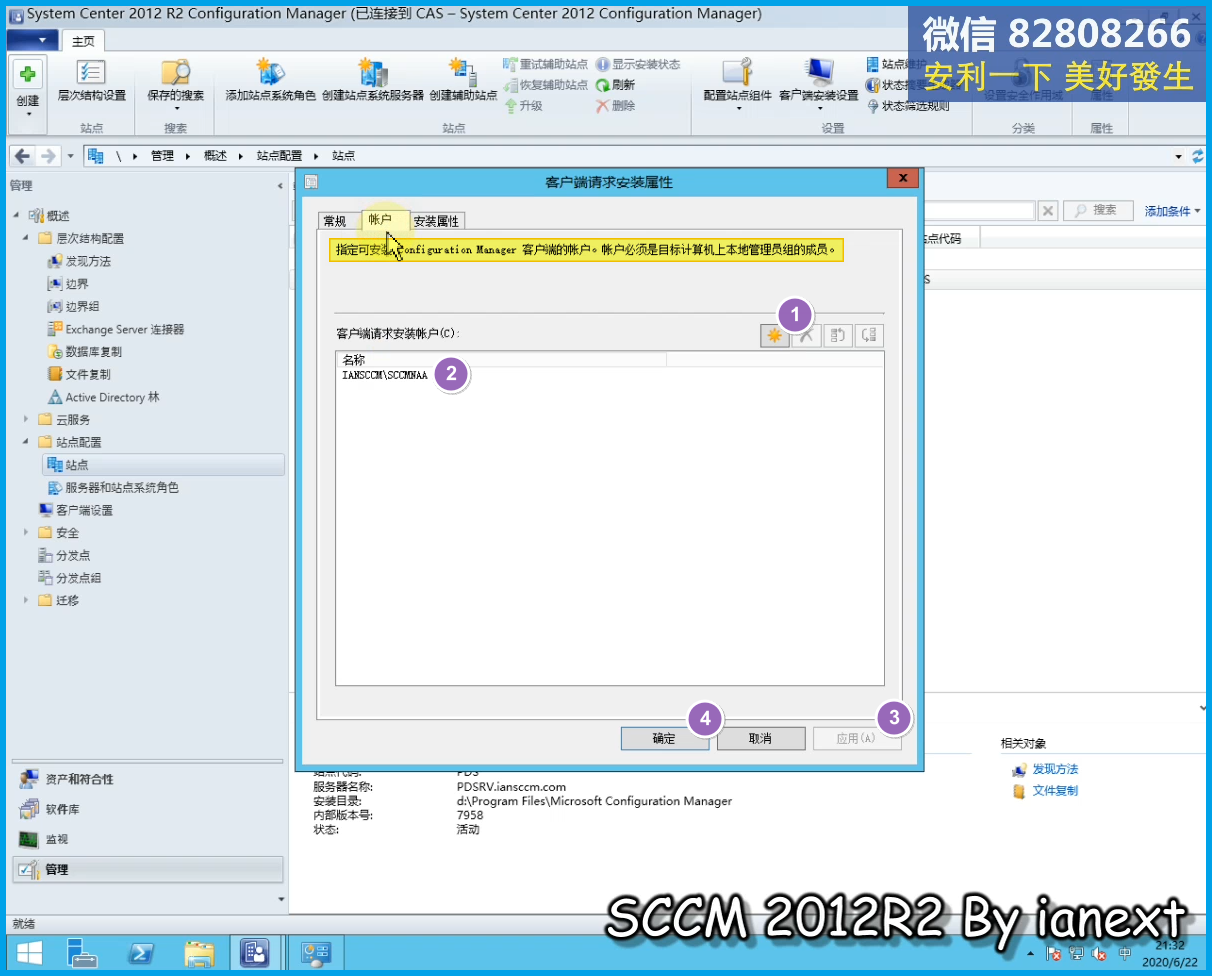
Task: Click 升级 in the ribbon
Action: point(523,105)
